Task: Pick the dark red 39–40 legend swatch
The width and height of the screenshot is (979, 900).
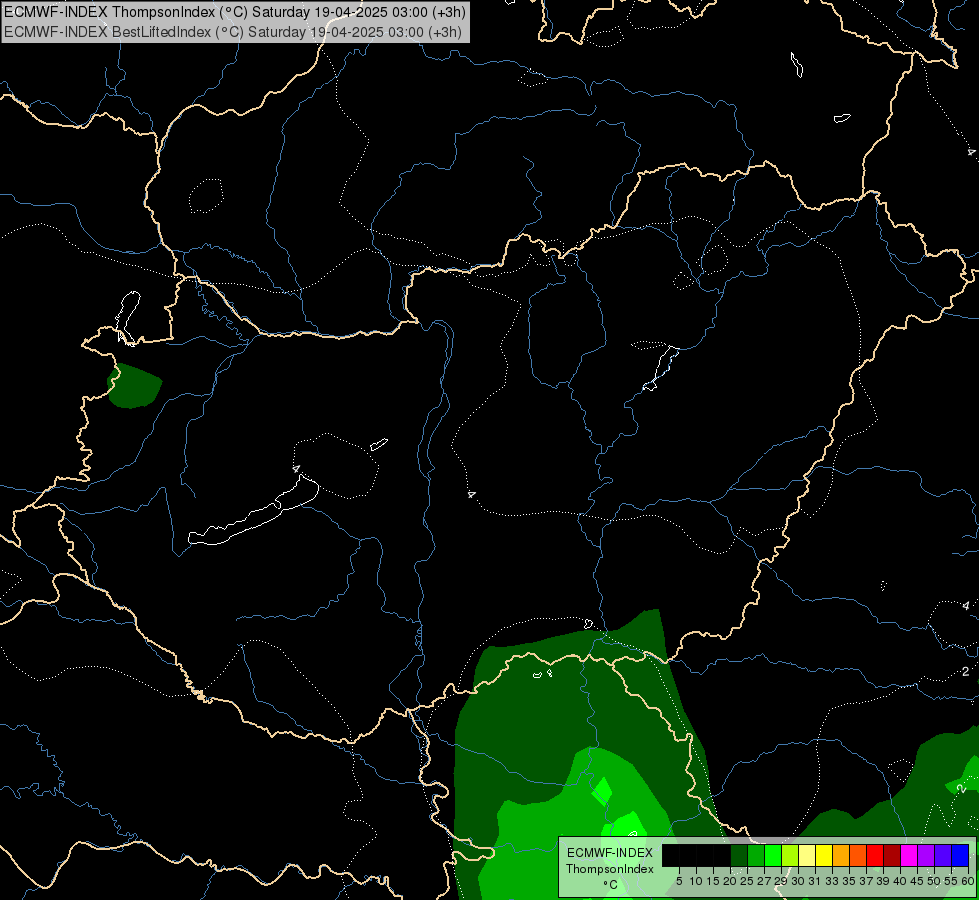Action: pos(892,856)
